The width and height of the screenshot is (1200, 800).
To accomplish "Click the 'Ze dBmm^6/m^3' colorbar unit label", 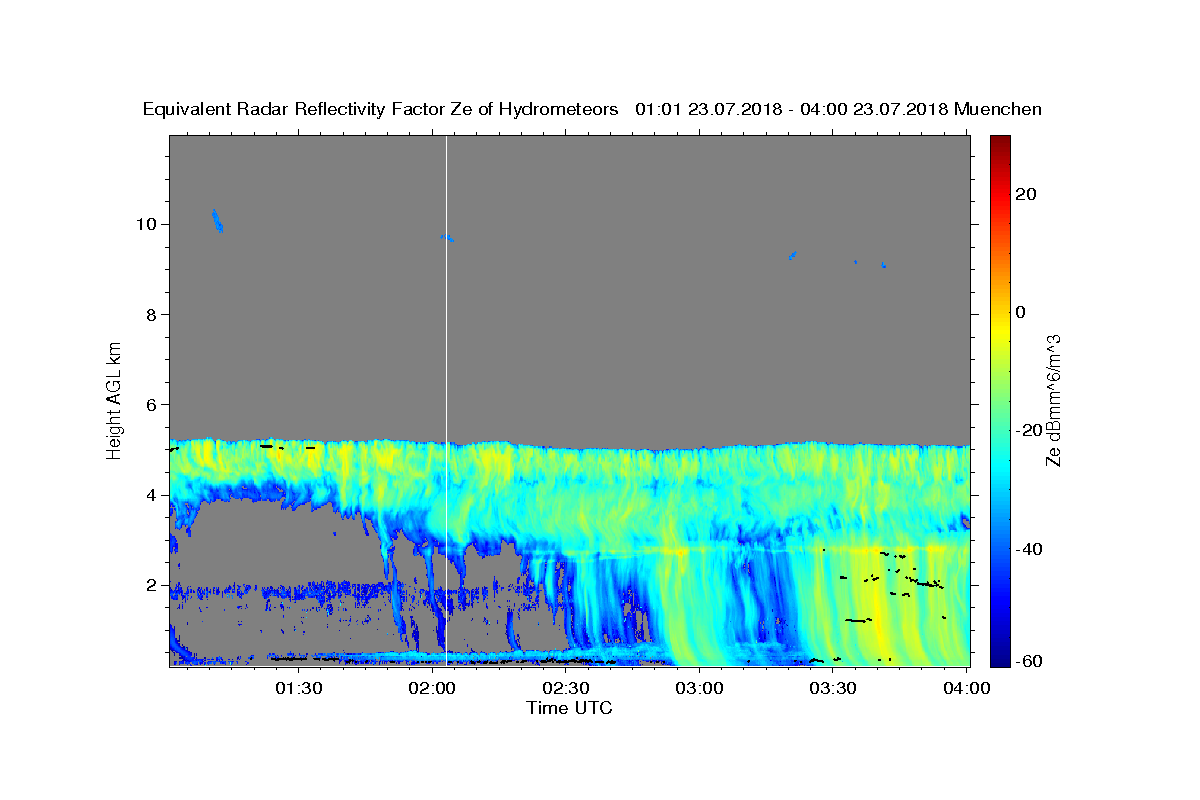I will pos(1053,400).
